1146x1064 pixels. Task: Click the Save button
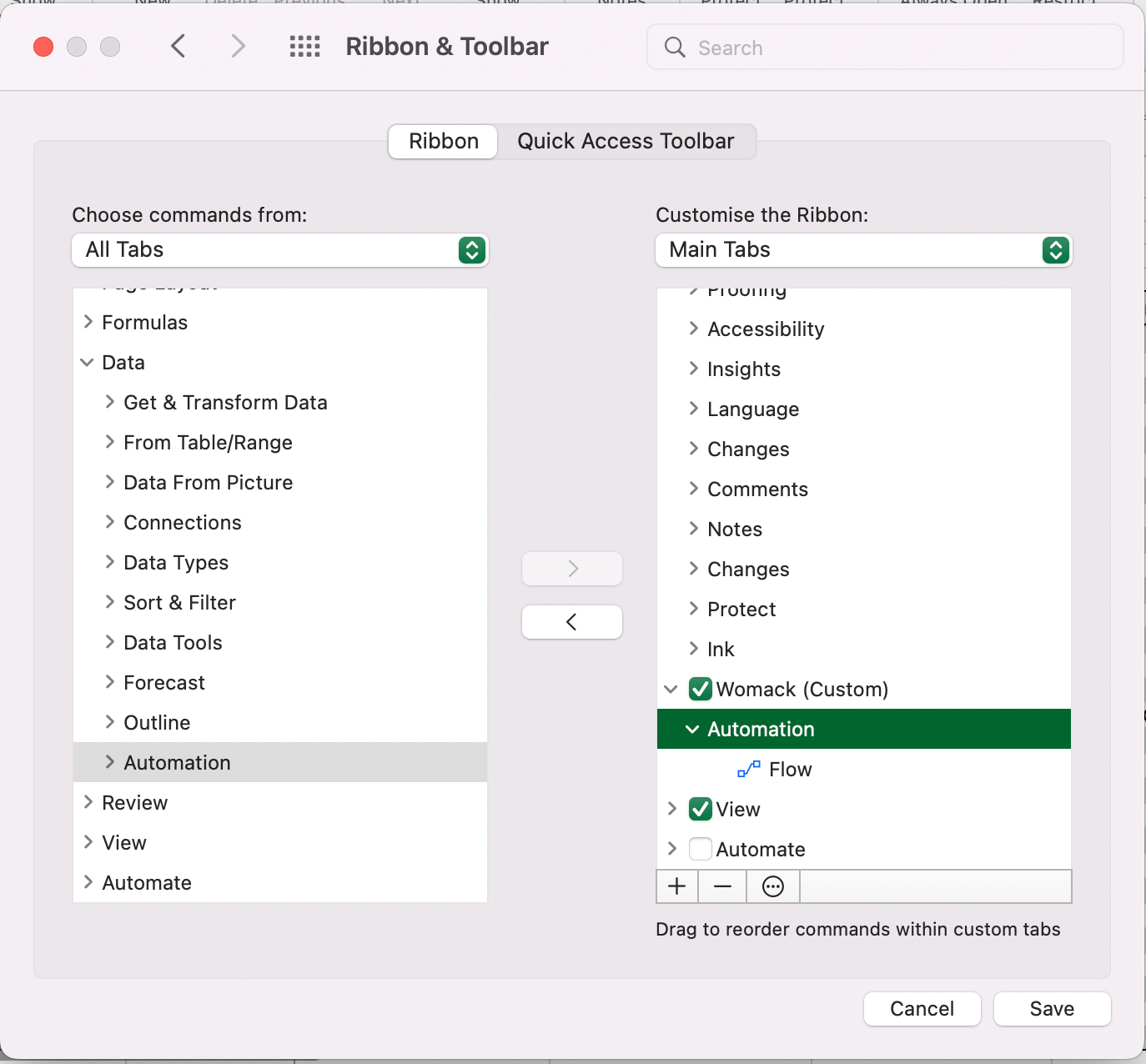(1053, 1009)
